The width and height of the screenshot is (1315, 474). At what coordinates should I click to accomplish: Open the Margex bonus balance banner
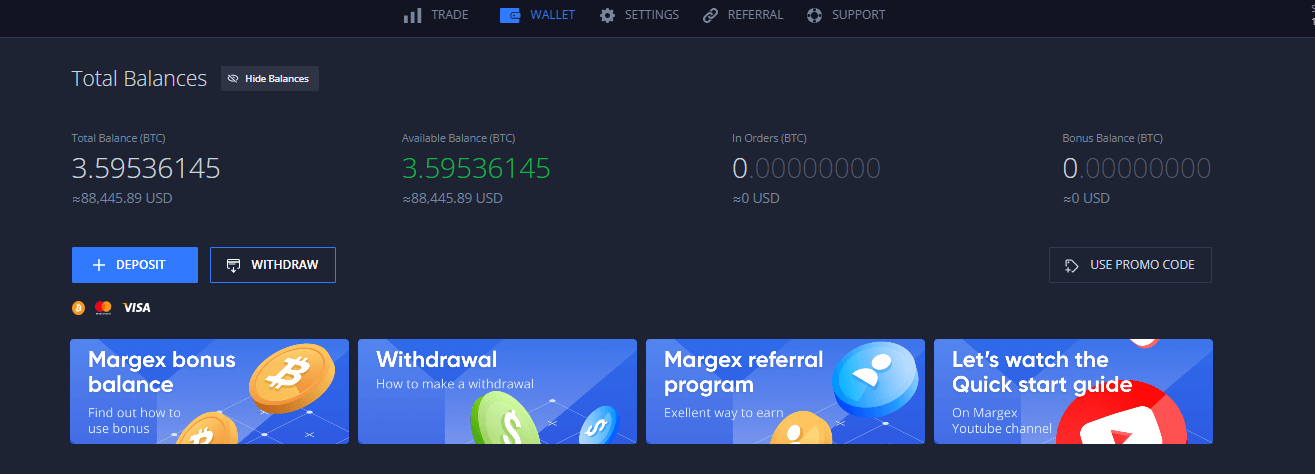tap(210, 391)
